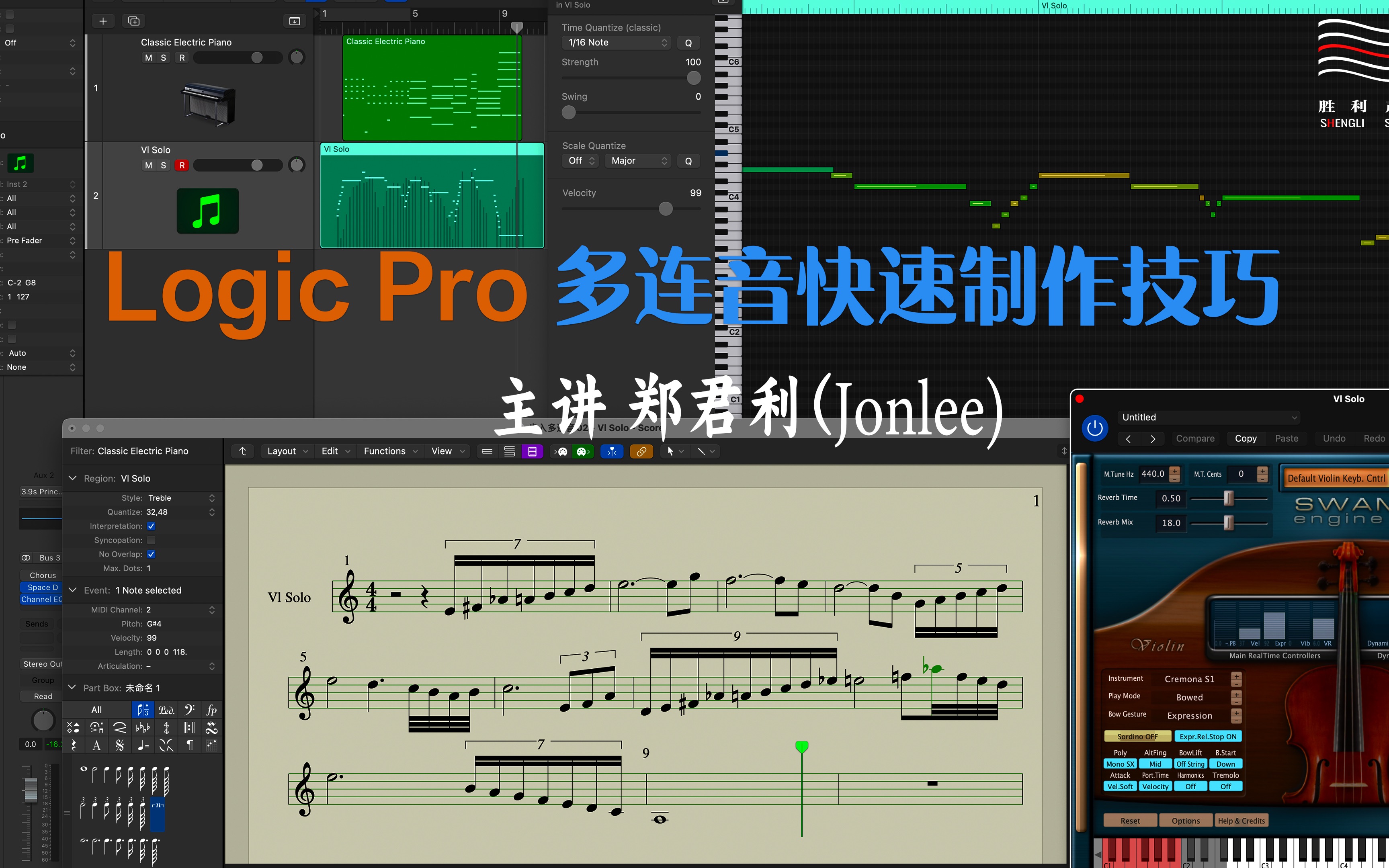The image size is (1389, 868).
Task: Open the View menu in Score Editor
Action: (x=448, y=451)
